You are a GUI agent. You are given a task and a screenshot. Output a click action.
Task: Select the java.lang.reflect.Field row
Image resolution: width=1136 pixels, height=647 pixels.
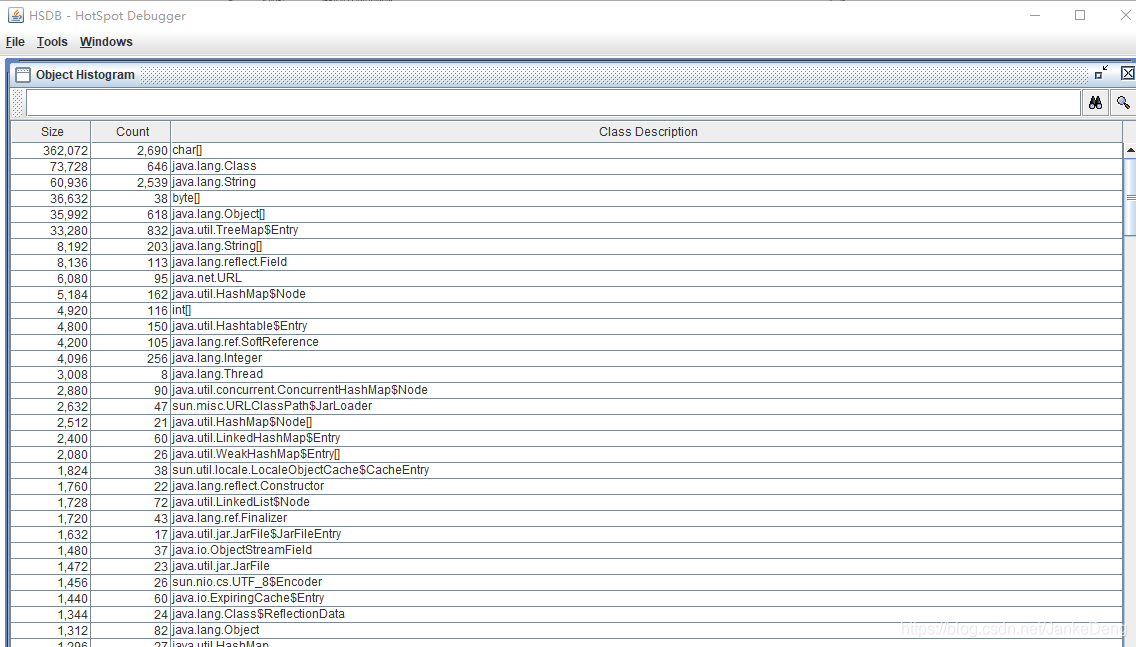pyautogui.click(x=567, y=262)
